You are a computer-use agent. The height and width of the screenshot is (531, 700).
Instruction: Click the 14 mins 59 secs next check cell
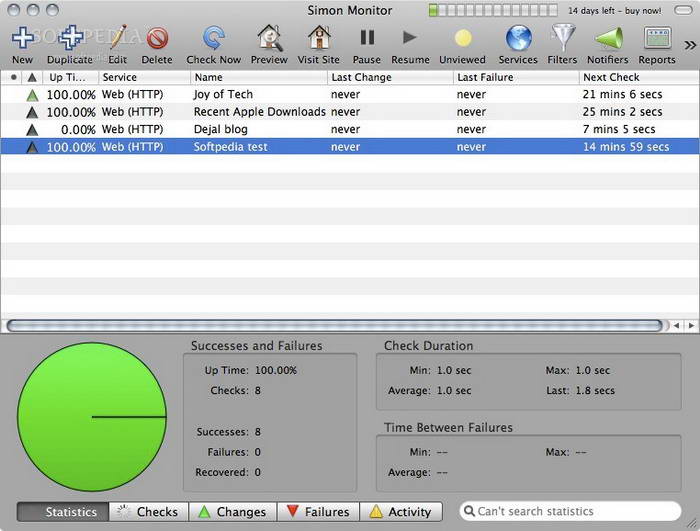point(626,147)
